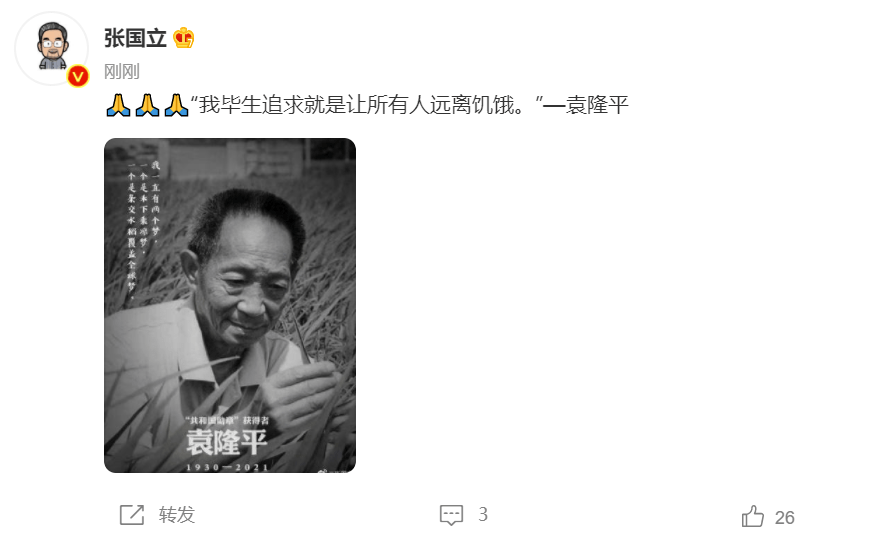Click the comment count 3
Screen dimensions: 891x543
click(x=482, y=515)
